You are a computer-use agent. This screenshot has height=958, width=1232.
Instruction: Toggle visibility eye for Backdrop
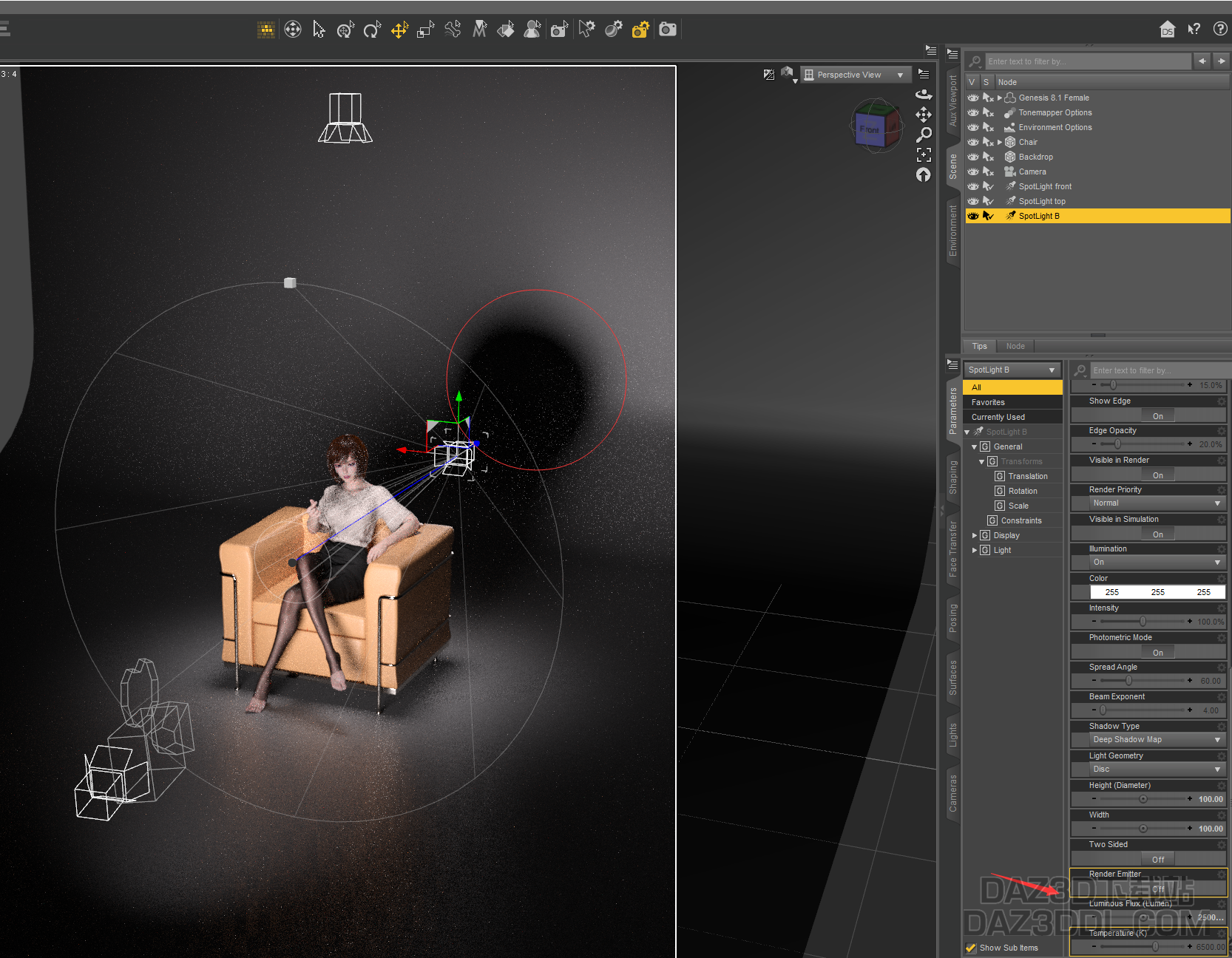[973, 157]
